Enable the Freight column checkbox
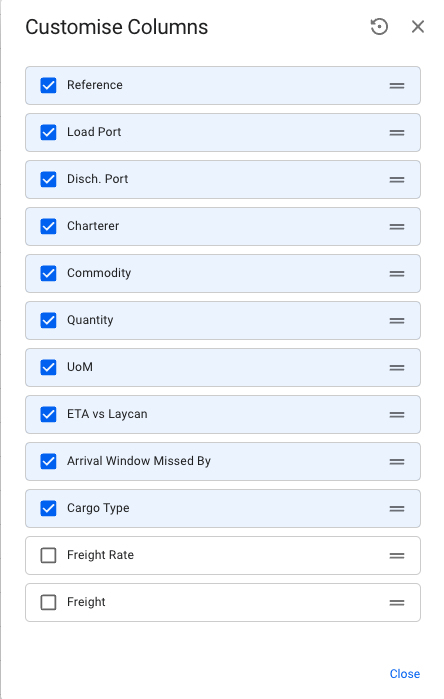 click(x=48, y=602)
